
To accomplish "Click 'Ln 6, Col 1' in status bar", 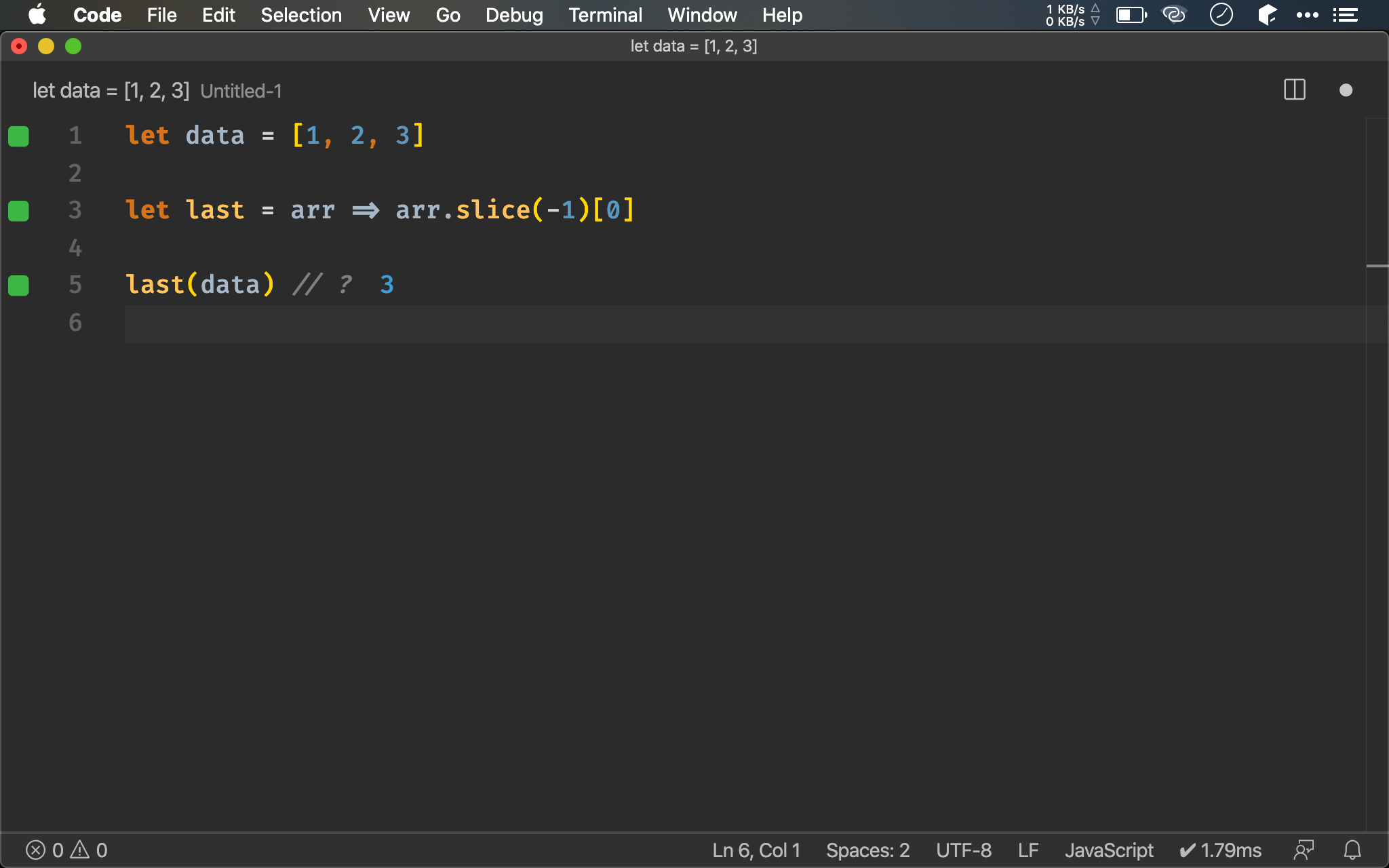I will click(x=756, y=850).
